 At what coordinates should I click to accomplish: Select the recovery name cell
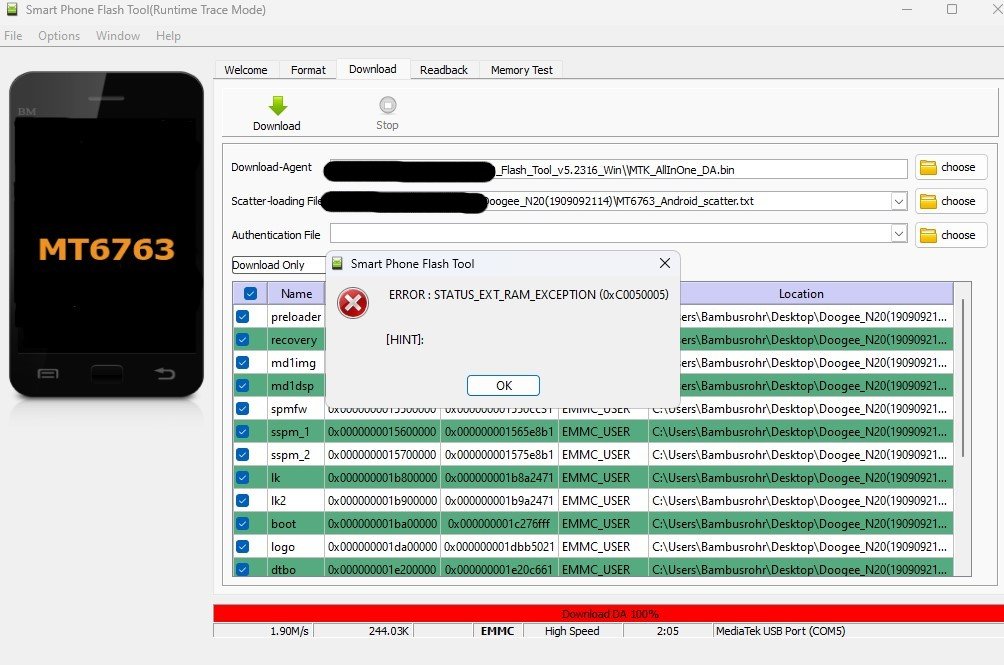pos(296,340)
